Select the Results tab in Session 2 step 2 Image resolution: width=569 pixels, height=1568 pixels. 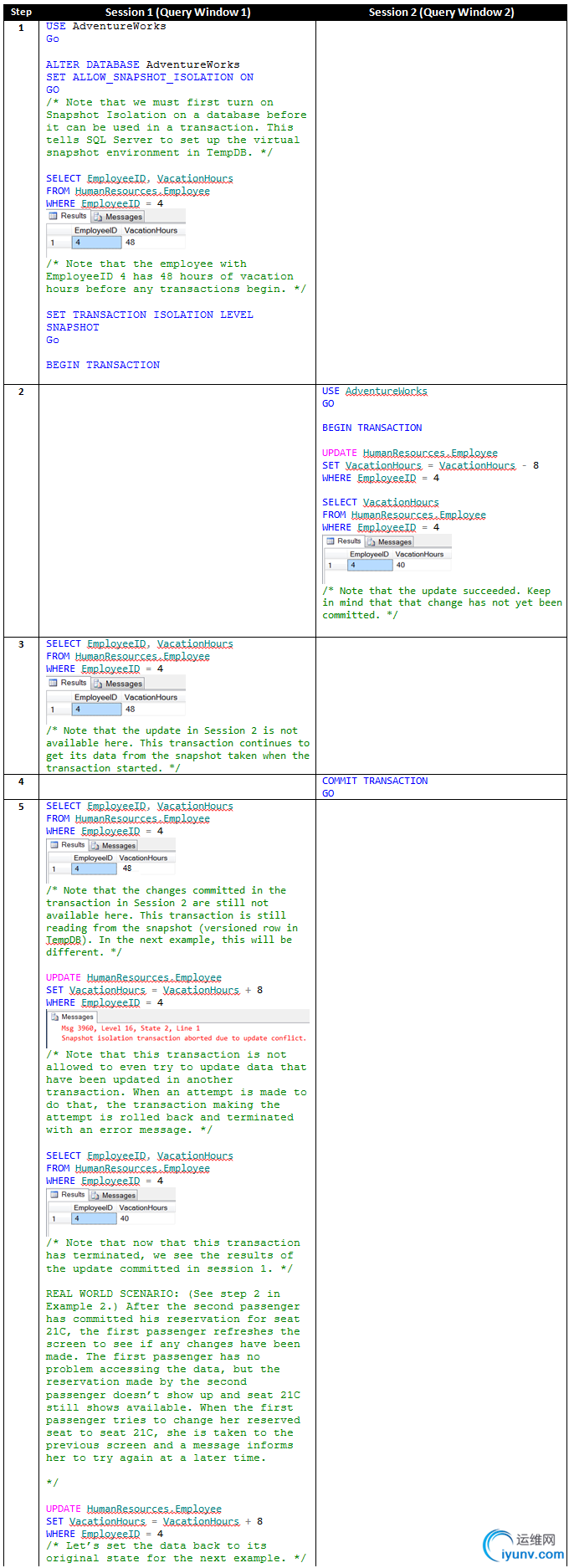tap(344, 541)
